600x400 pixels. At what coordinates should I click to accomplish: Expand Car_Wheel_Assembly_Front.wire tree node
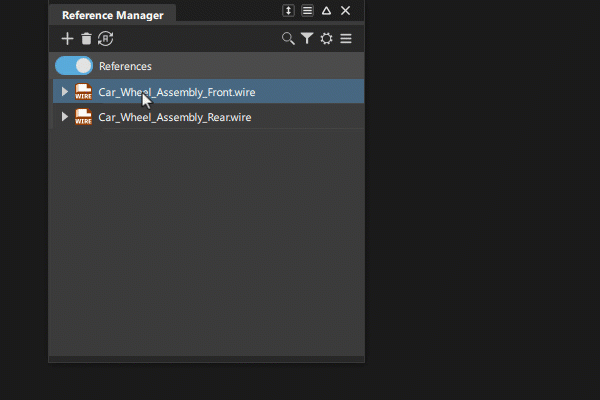click(65, 92)
